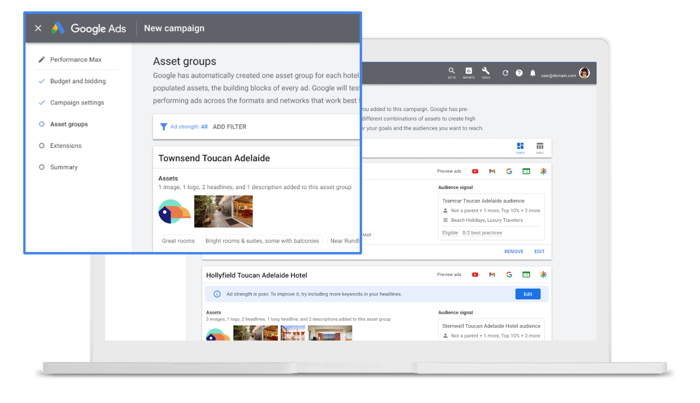Click the REMOVE link
The image size is (700, 403).
[x=513, y=252]
